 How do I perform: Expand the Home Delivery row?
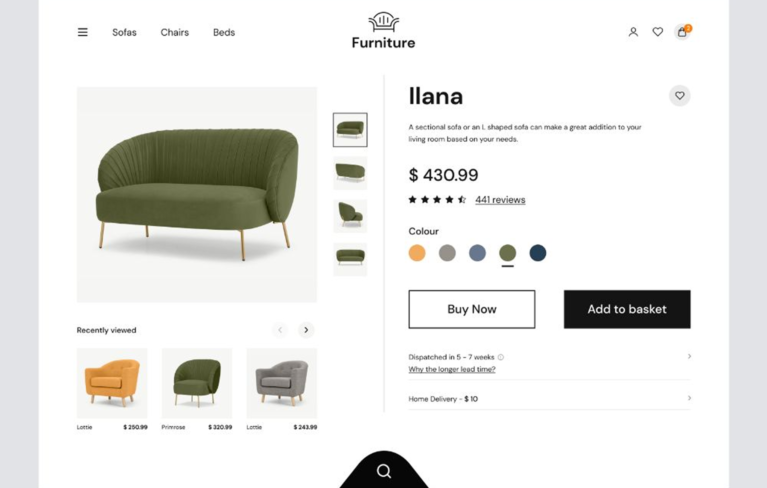[x=689, y=399]
